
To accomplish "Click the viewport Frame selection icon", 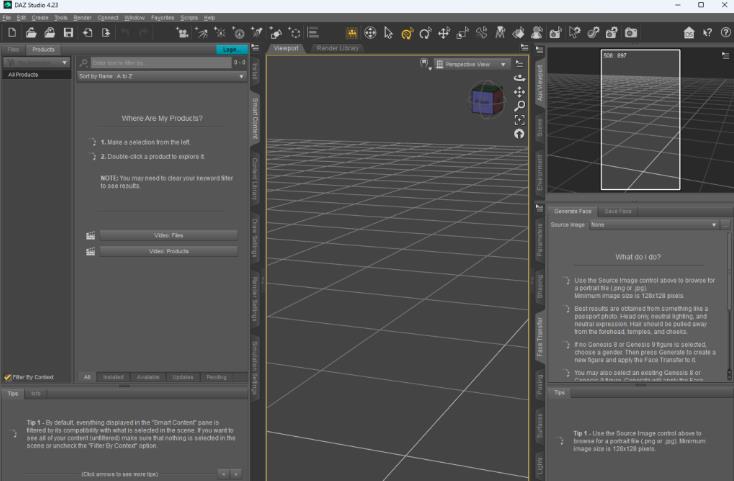I will click(519, 120).
